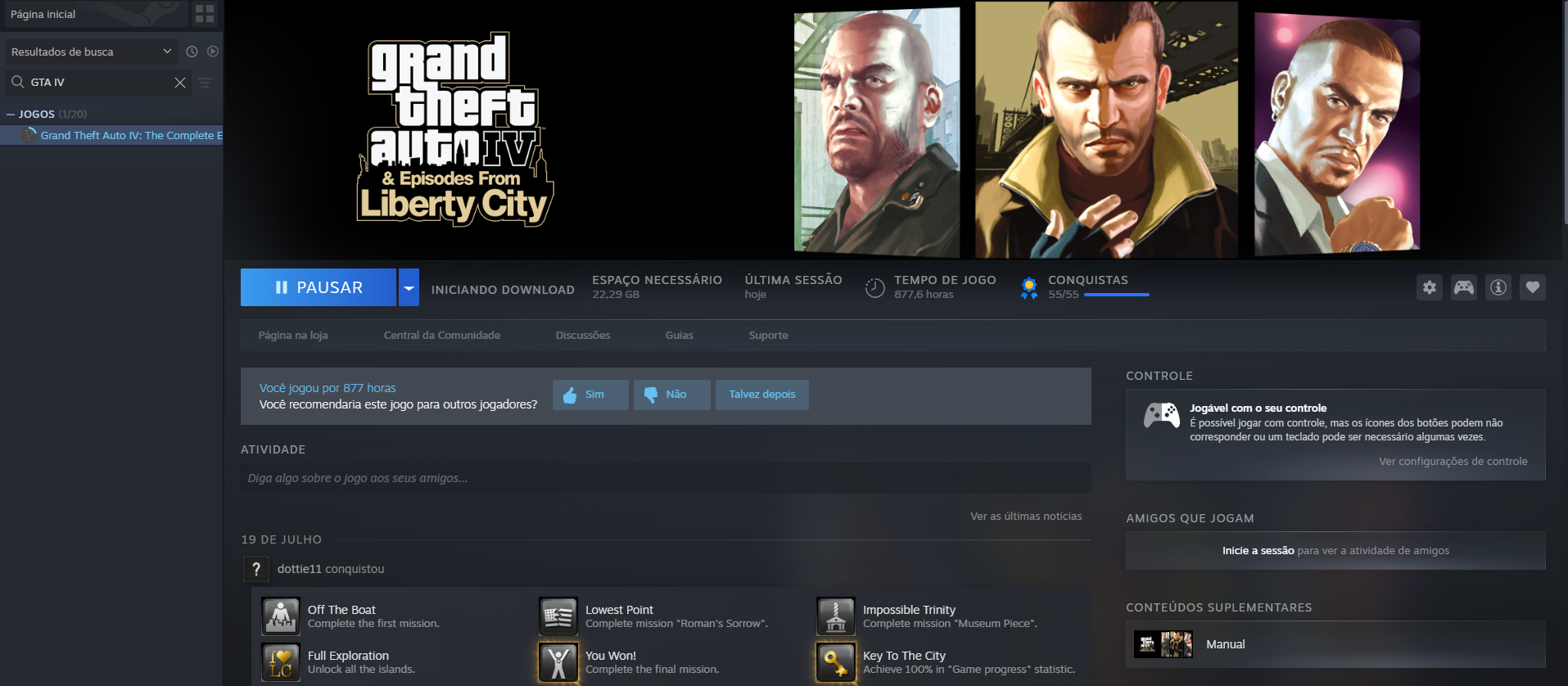Click the Off The Boat achievement title
Screen dimensions: 1568x686
pos(341,610)
